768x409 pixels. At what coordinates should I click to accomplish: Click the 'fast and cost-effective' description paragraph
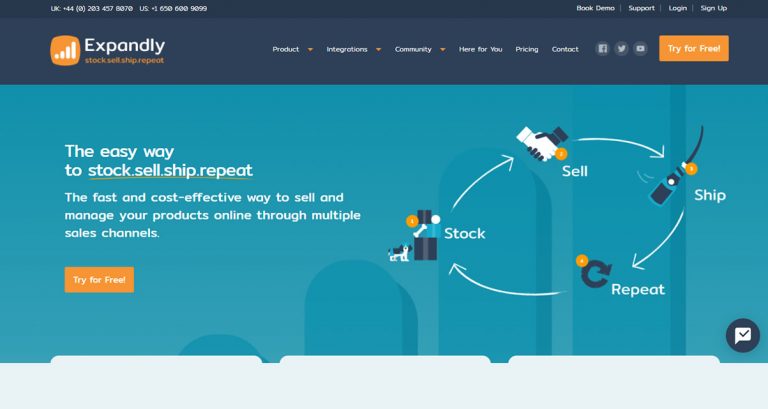[213, 215]
